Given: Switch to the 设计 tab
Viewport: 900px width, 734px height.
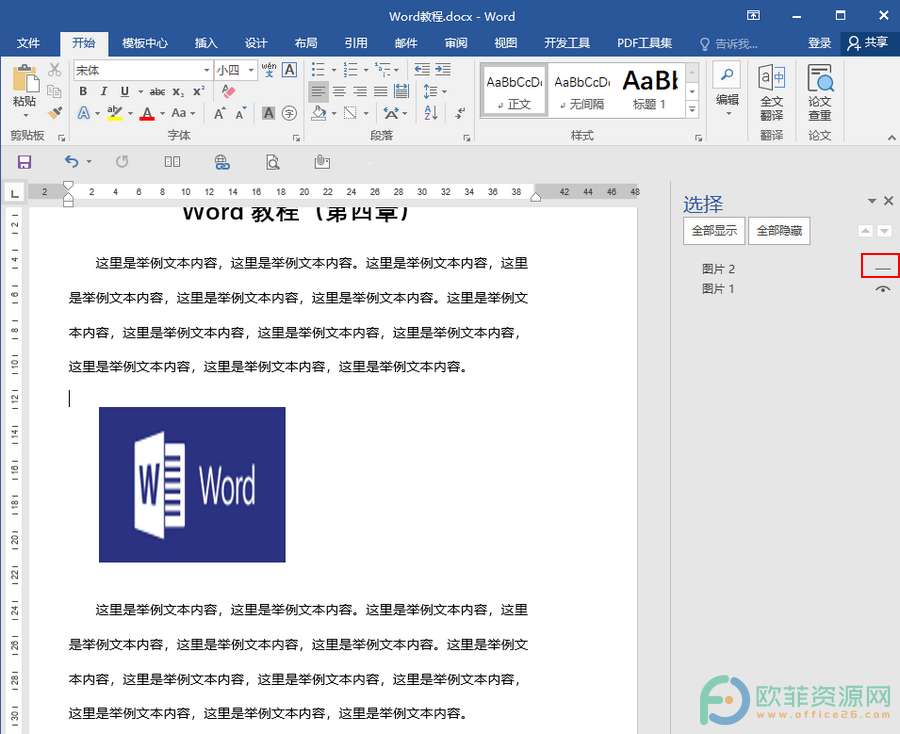Looking at the screenshot, I should [256, 43].
